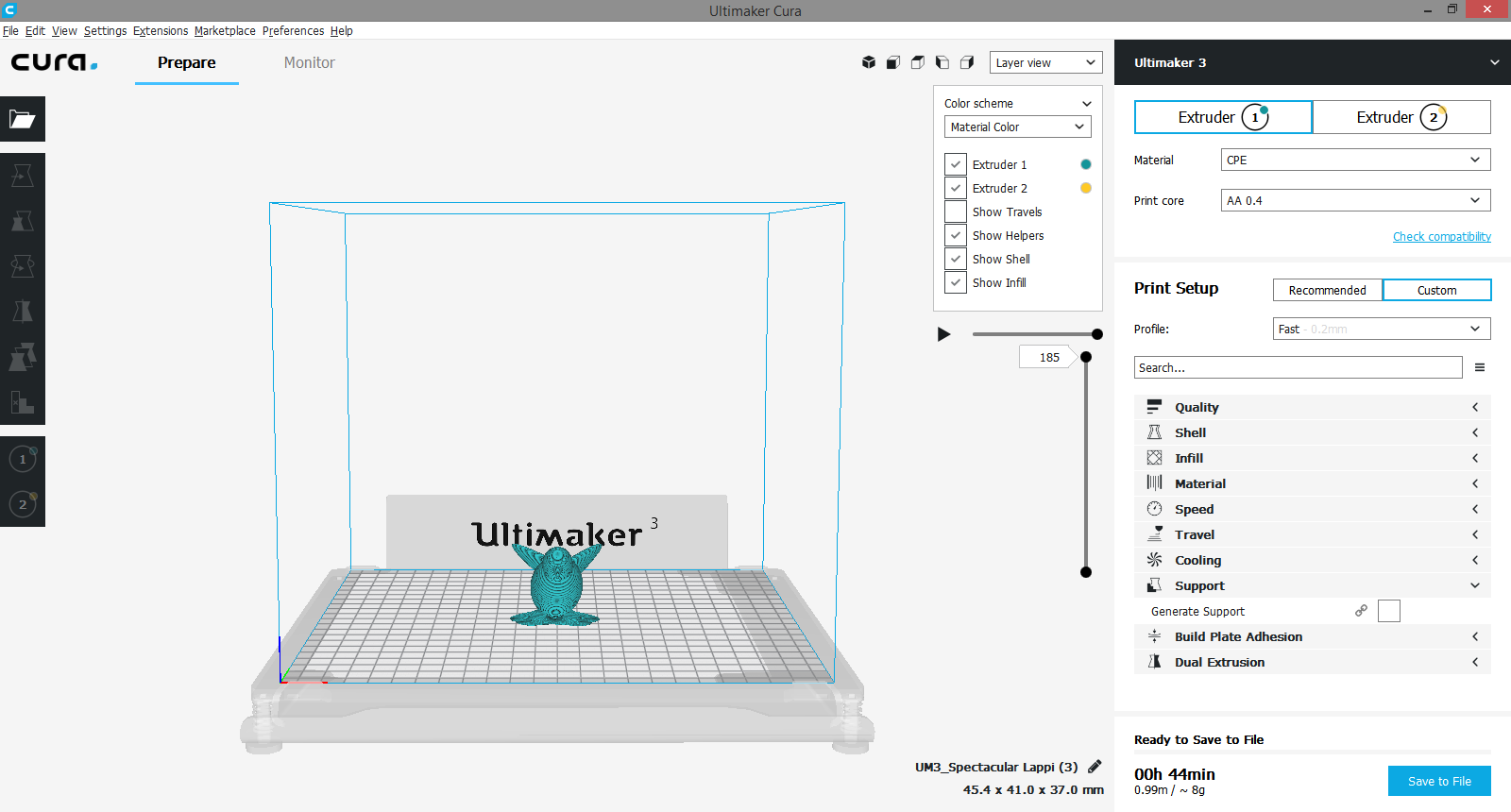Click Save to File button

1439,781
